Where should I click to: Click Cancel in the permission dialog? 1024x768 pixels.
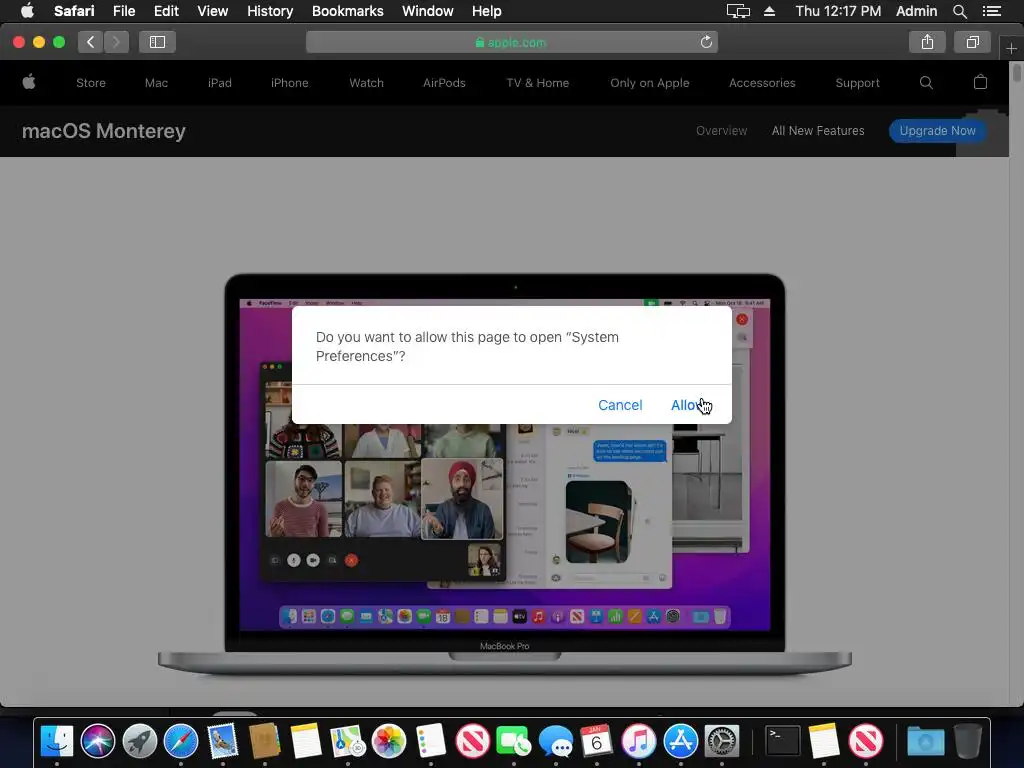(620, 405)
